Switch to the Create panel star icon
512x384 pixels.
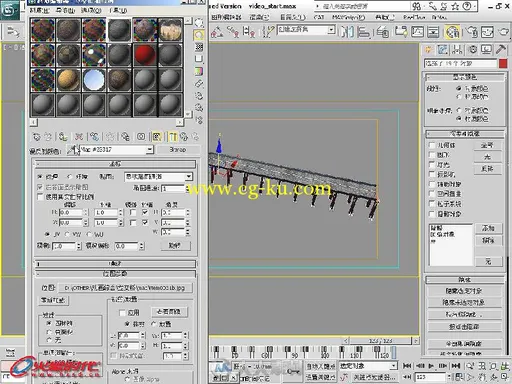point(428,50)
